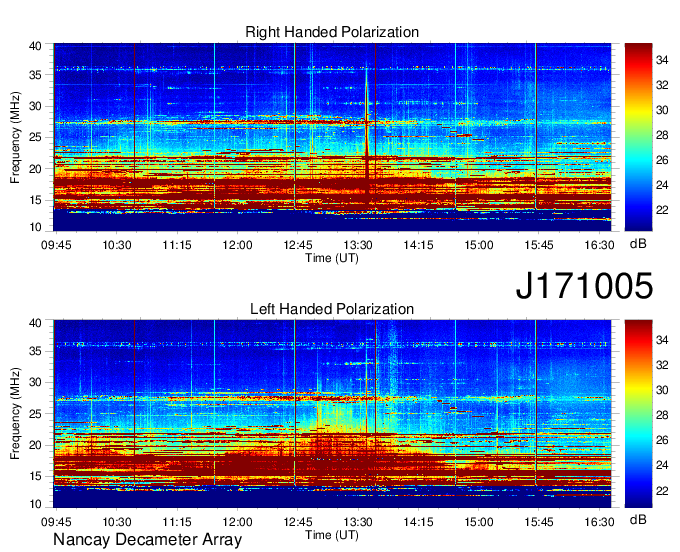
Task: Click the 10 MHz tick of Left Handed plot
Action: tap(36, 504)
